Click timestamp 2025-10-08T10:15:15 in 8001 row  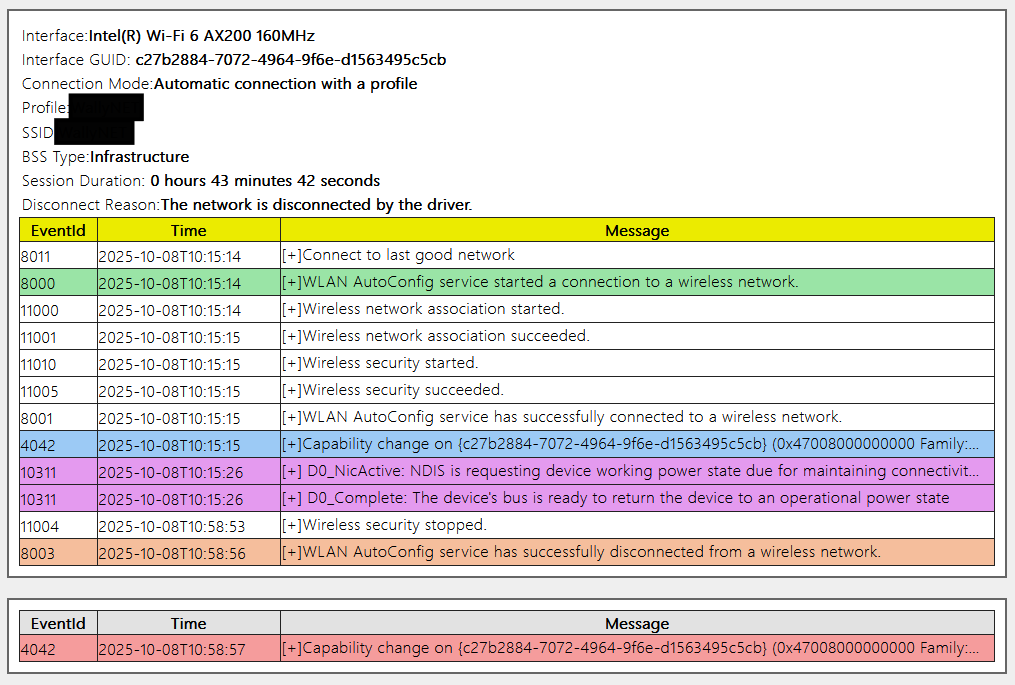[170, 418]
